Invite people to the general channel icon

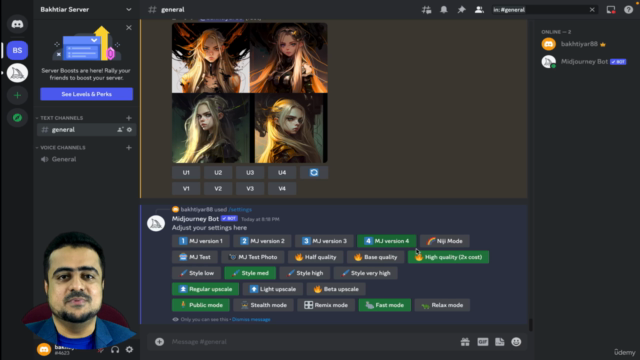pyautogui.click(x=120, y=130)
